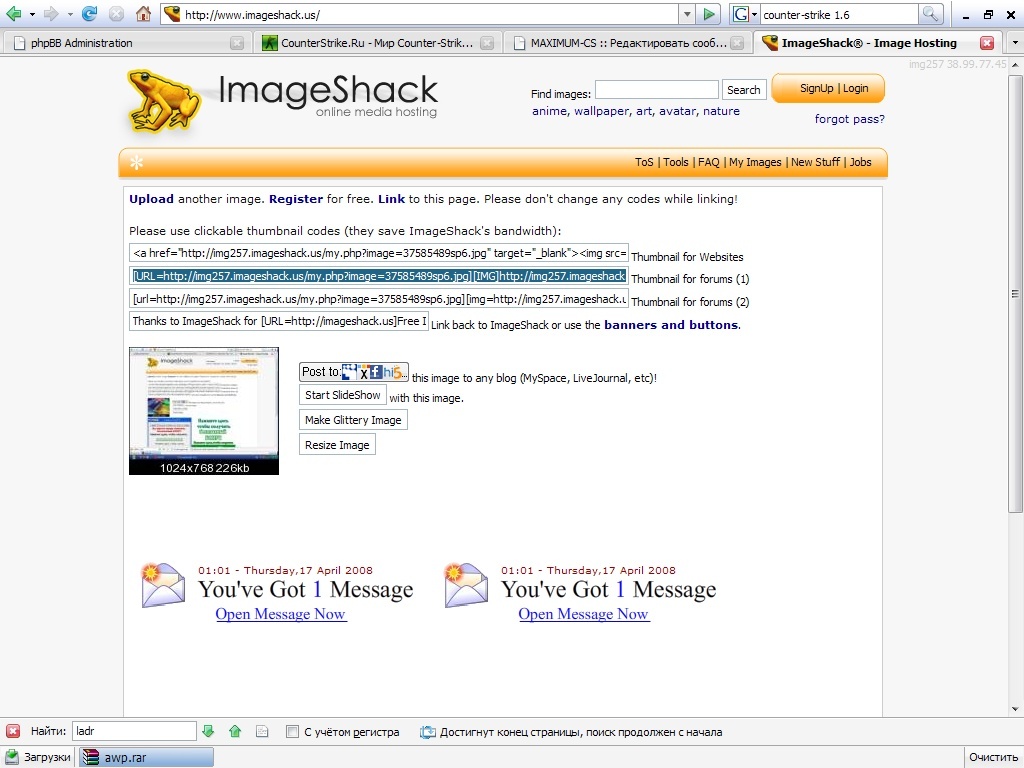Toggle the С учётом регистра checkbox

tap(293, 732)
